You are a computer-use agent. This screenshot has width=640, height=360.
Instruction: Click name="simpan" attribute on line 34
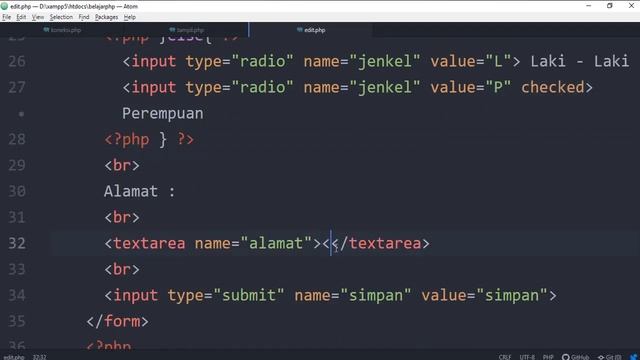353,295
